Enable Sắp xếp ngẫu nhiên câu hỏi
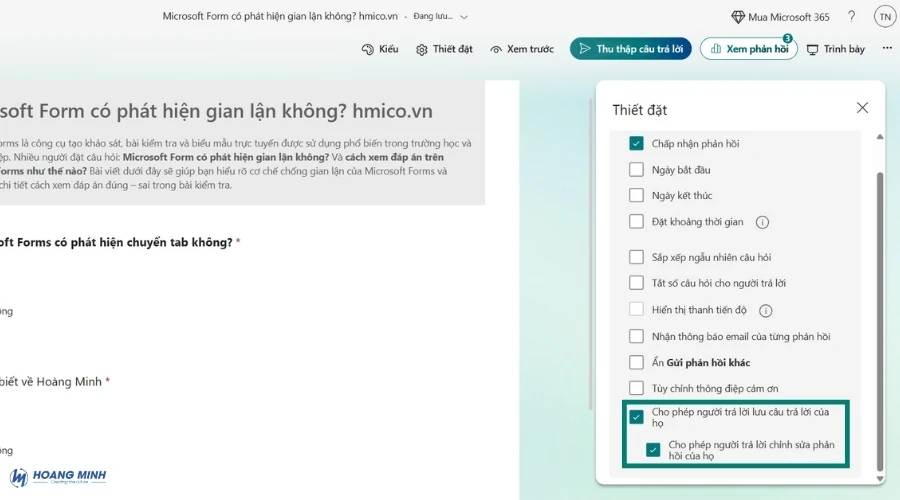Image resolution: width=900 pixels, height=500 pixels. 636,257
